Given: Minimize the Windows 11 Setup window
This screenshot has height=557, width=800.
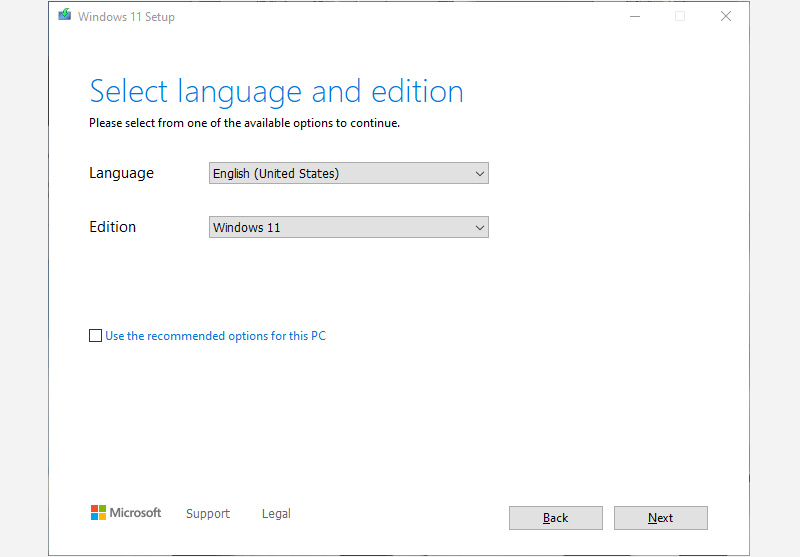Looking at the screenshot, I should point(635,16).
